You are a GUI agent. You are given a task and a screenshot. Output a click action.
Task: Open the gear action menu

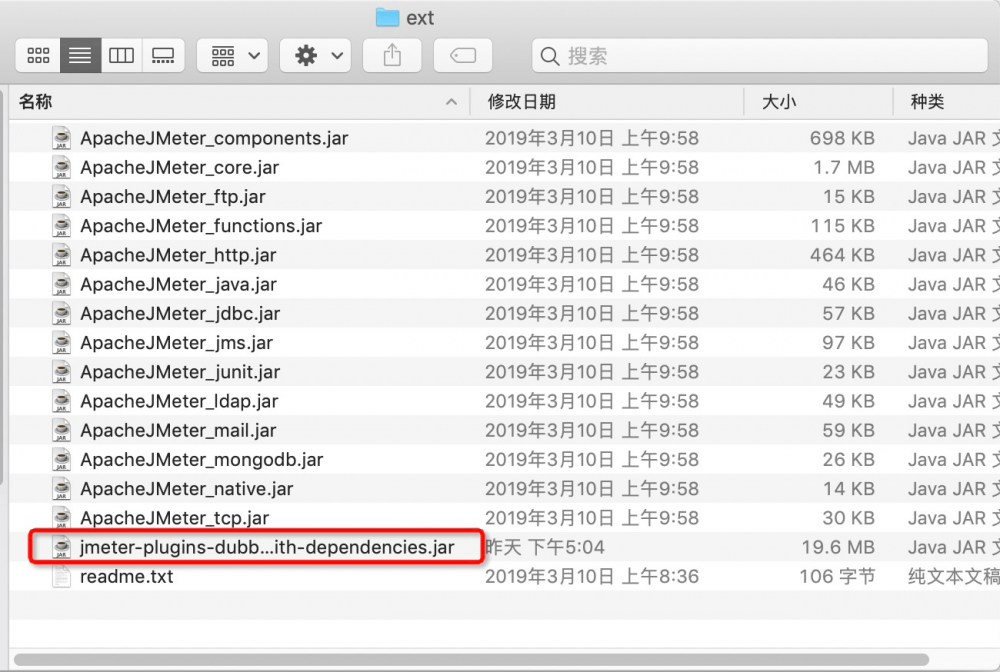pos(316,55)
